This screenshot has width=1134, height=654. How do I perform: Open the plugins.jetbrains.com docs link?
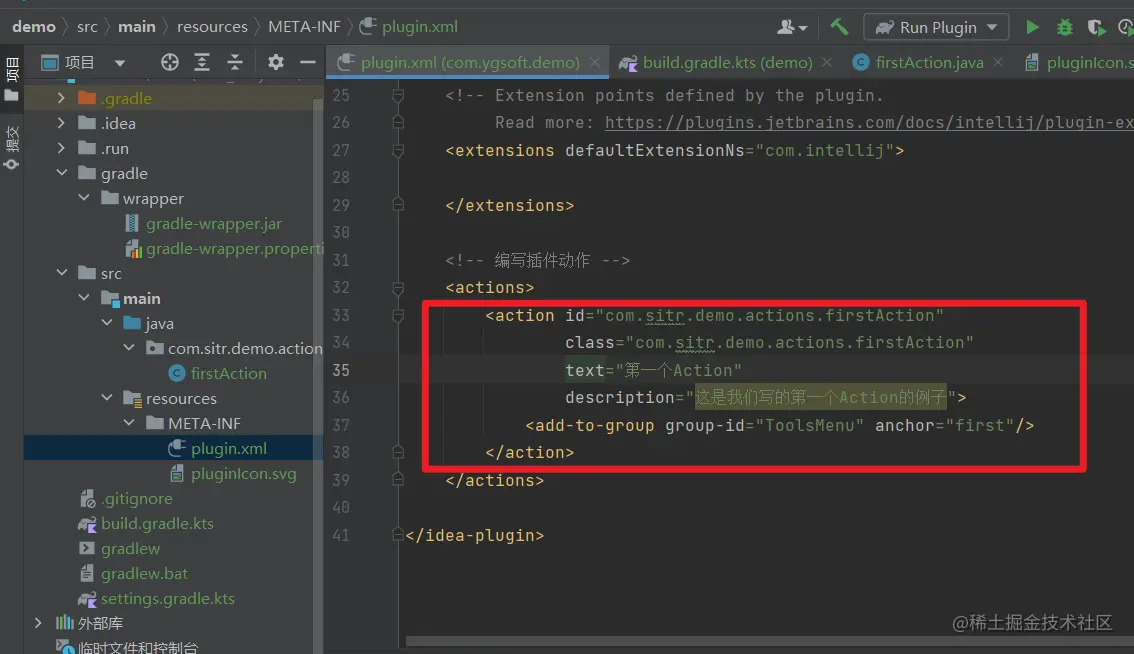click(x=869, y=122)
